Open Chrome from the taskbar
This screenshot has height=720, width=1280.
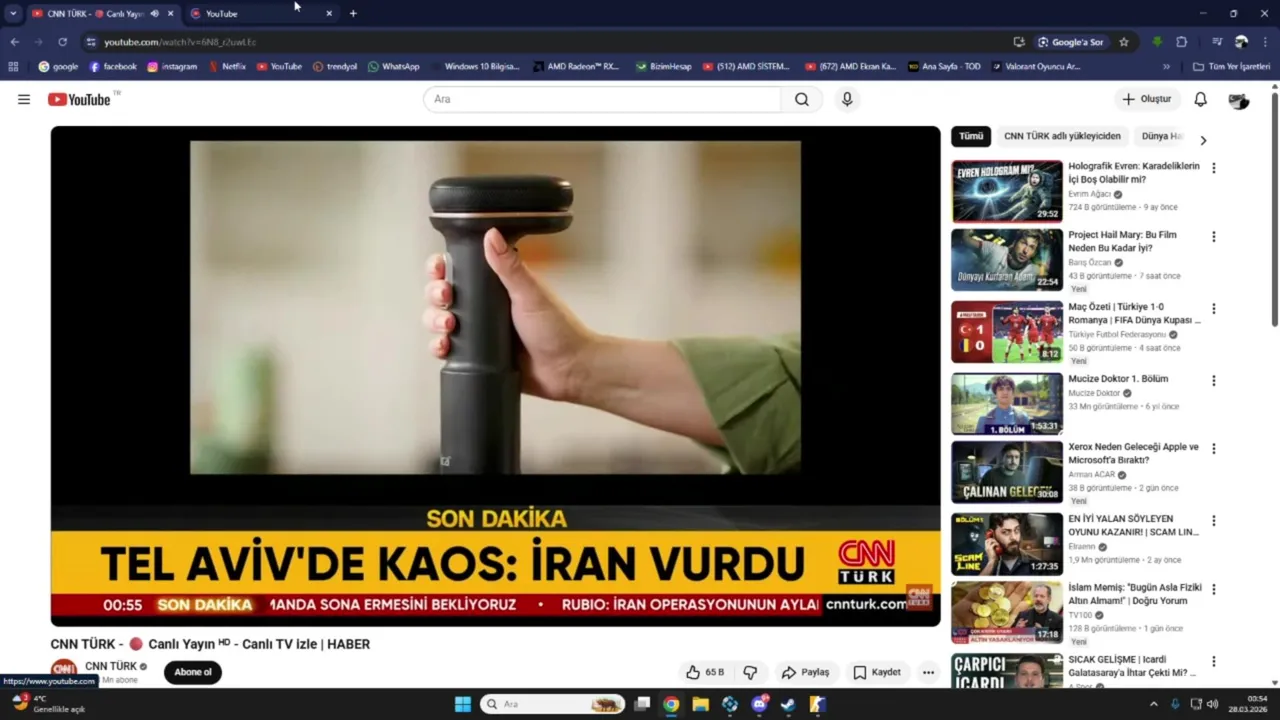(671, 704)
